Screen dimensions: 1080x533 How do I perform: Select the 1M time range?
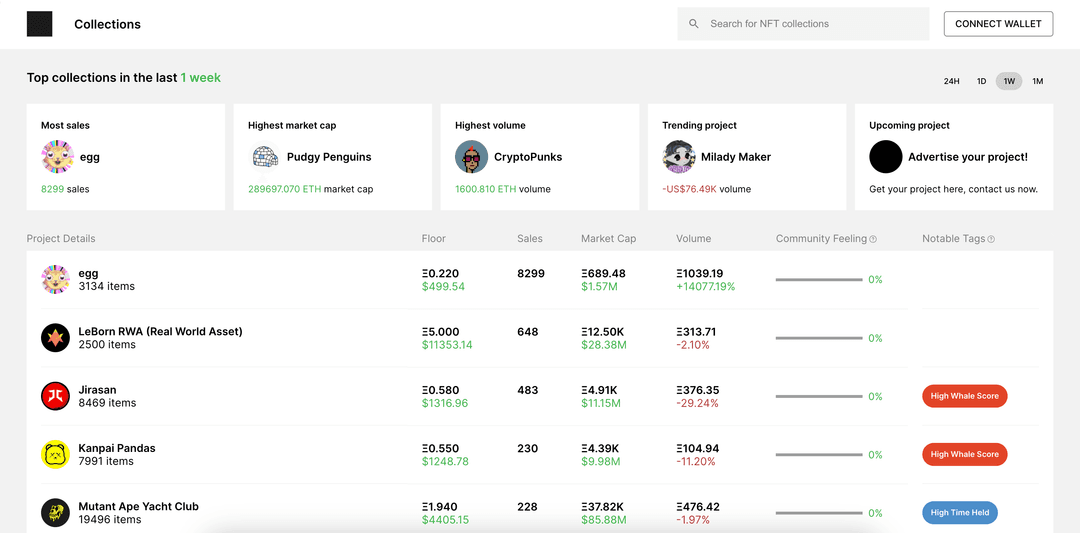(x=1037, y=81)
